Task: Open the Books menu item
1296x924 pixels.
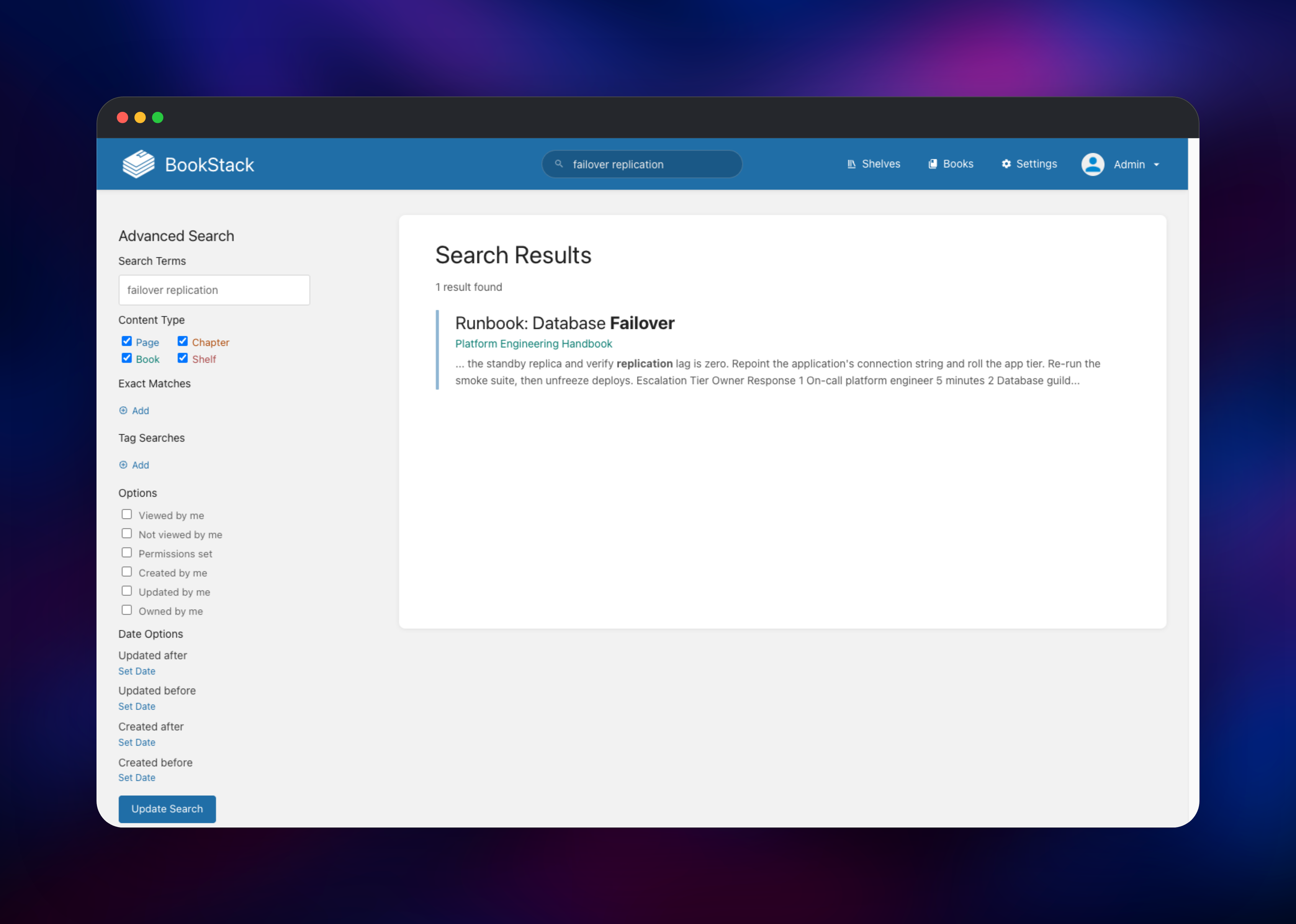Action: pyautogui.click(x=951, y=164)
